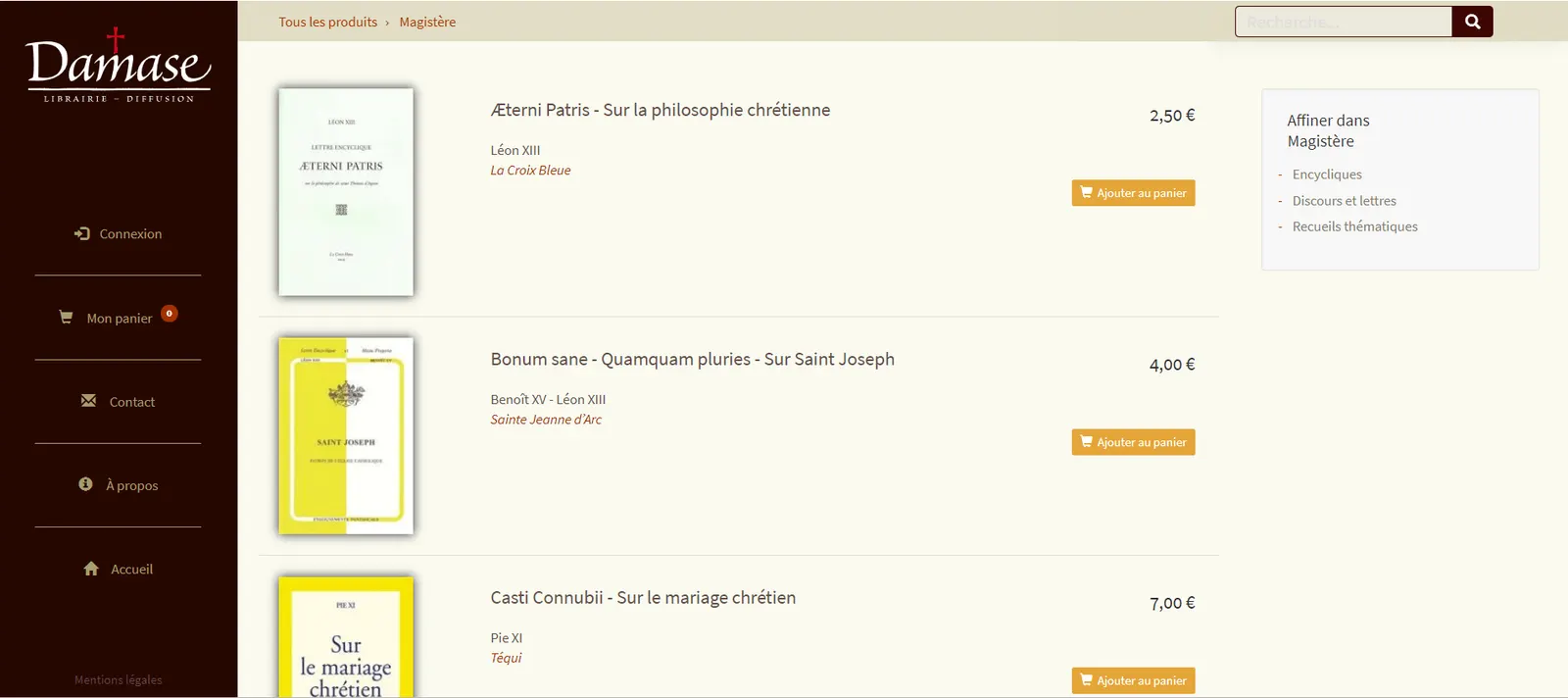Open Sur le mariage chrétien cover
The height and width of the screenshot is (698, 1568).
(346, 637)
